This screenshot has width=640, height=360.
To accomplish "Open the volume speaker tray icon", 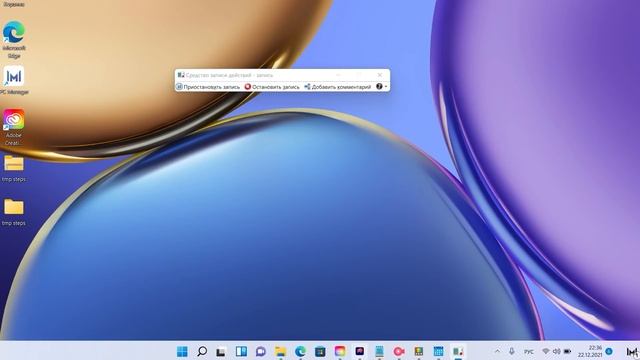I will [x=556, y=351].
